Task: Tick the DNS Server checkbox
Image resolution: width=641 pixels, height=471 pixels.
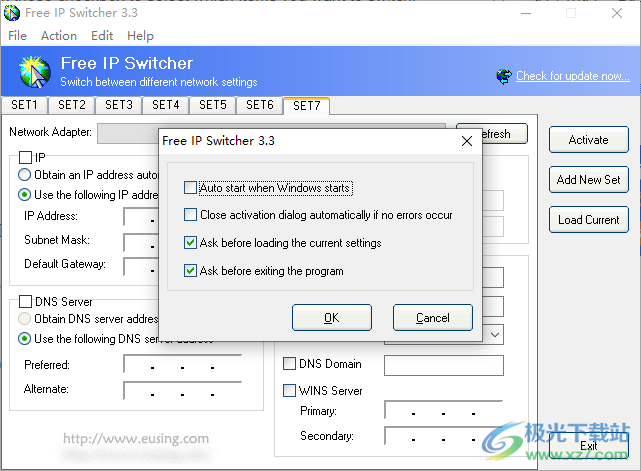Action: [25, 302]
